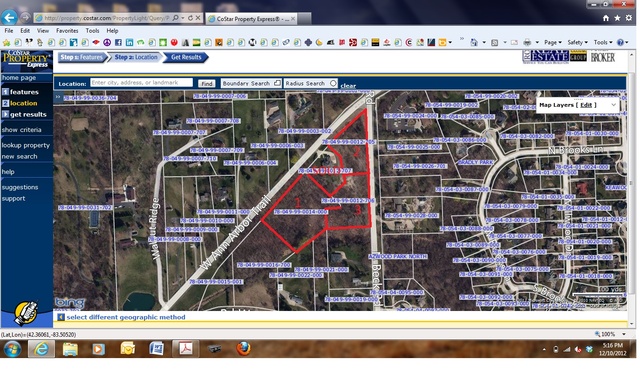Click the Facebook bookmark in favorites bar
This screenshot has height=373, width=640.
pyautogui.click(x=118, y=42)
